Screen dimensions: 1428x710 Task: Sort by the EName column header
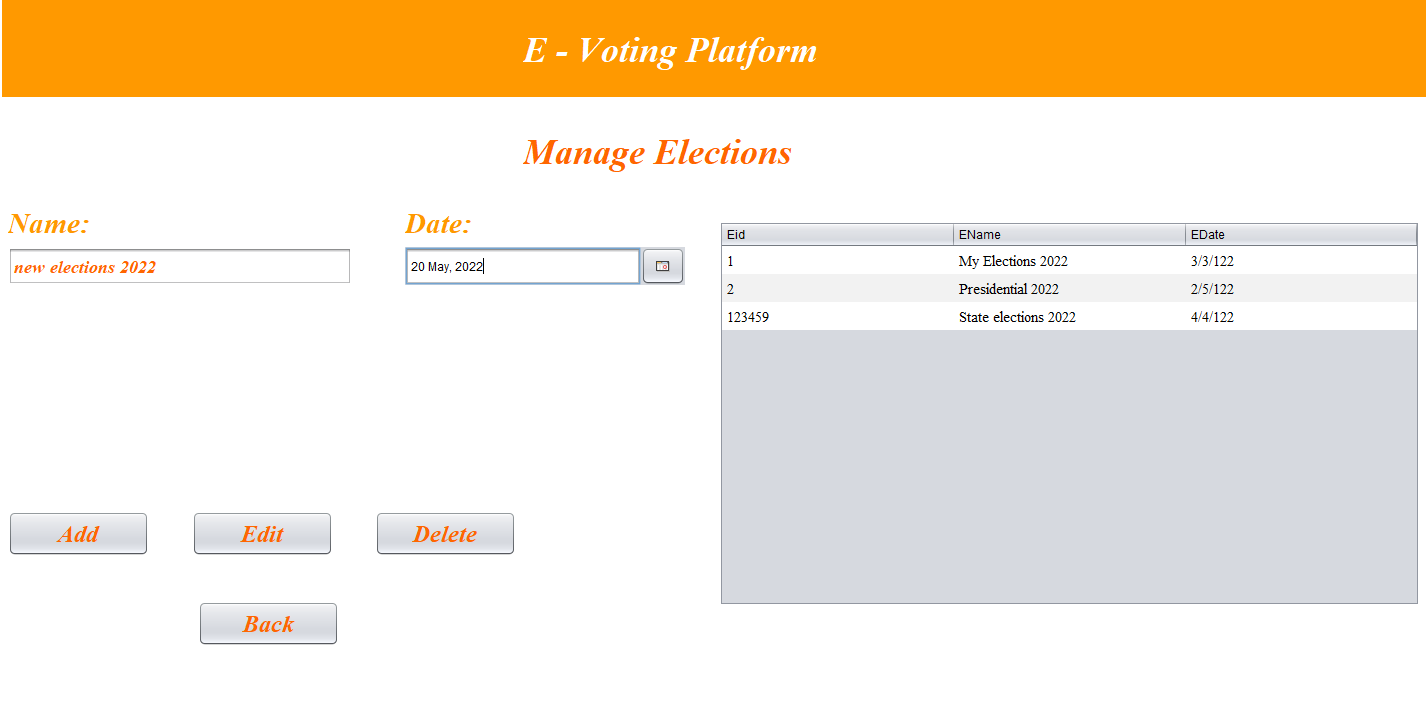coord(1069,234)
